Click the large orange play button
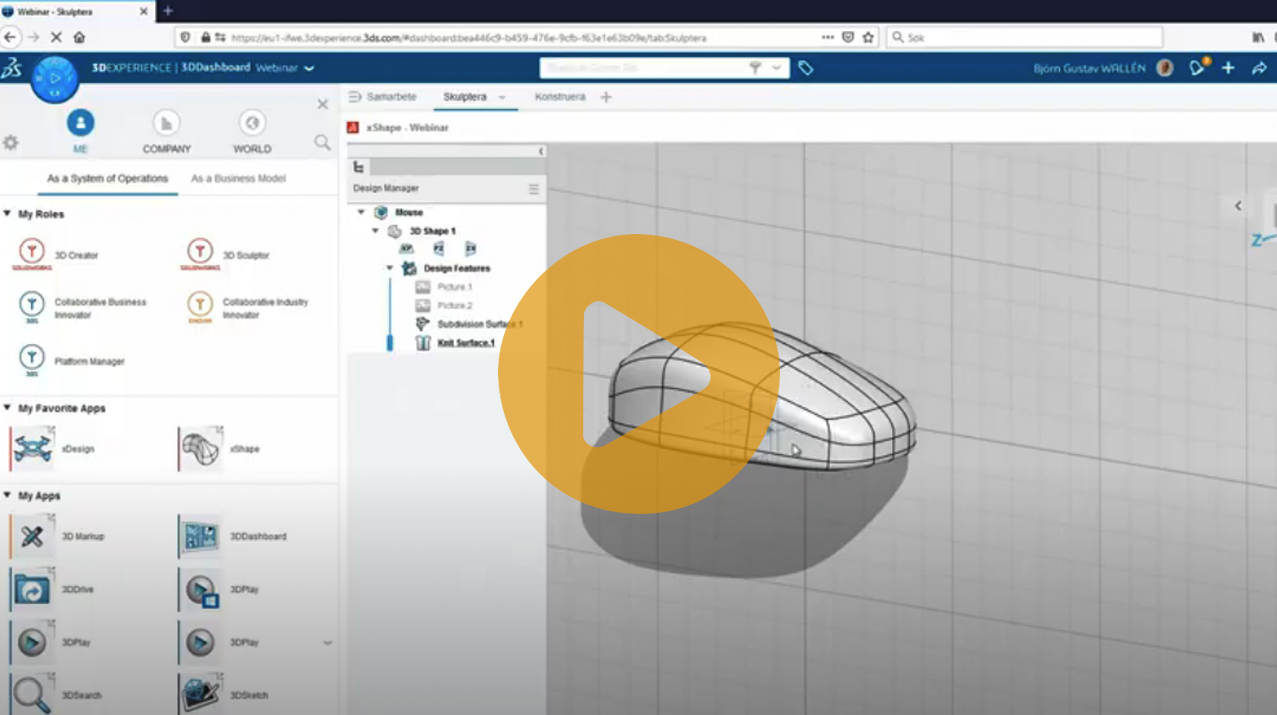Screen dimensions: 1277x715 click(638, 374)
